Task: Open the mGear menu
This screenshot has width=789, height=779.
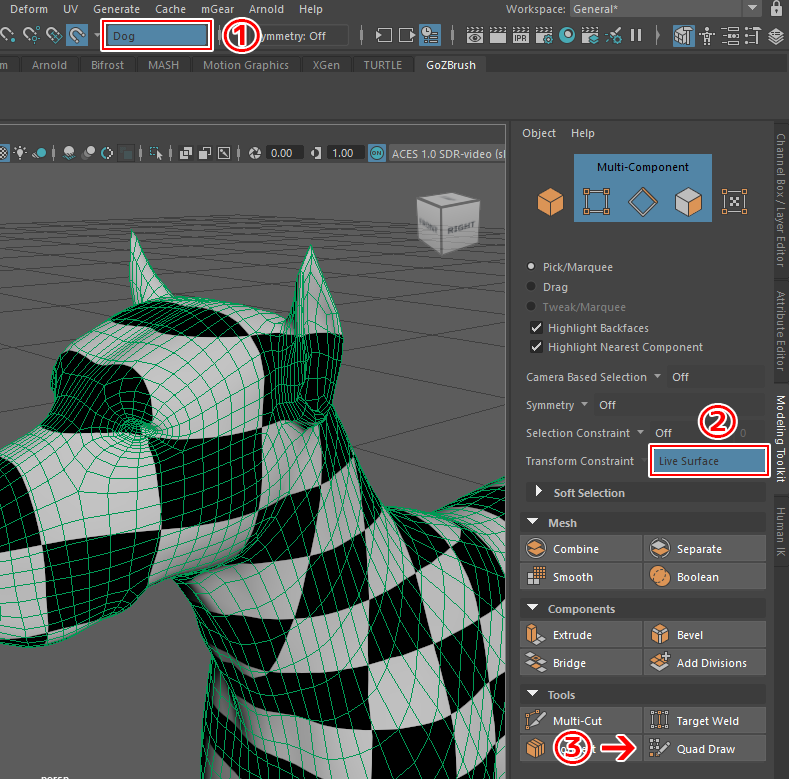Action: pyautogui.click(x=217, y=9)
